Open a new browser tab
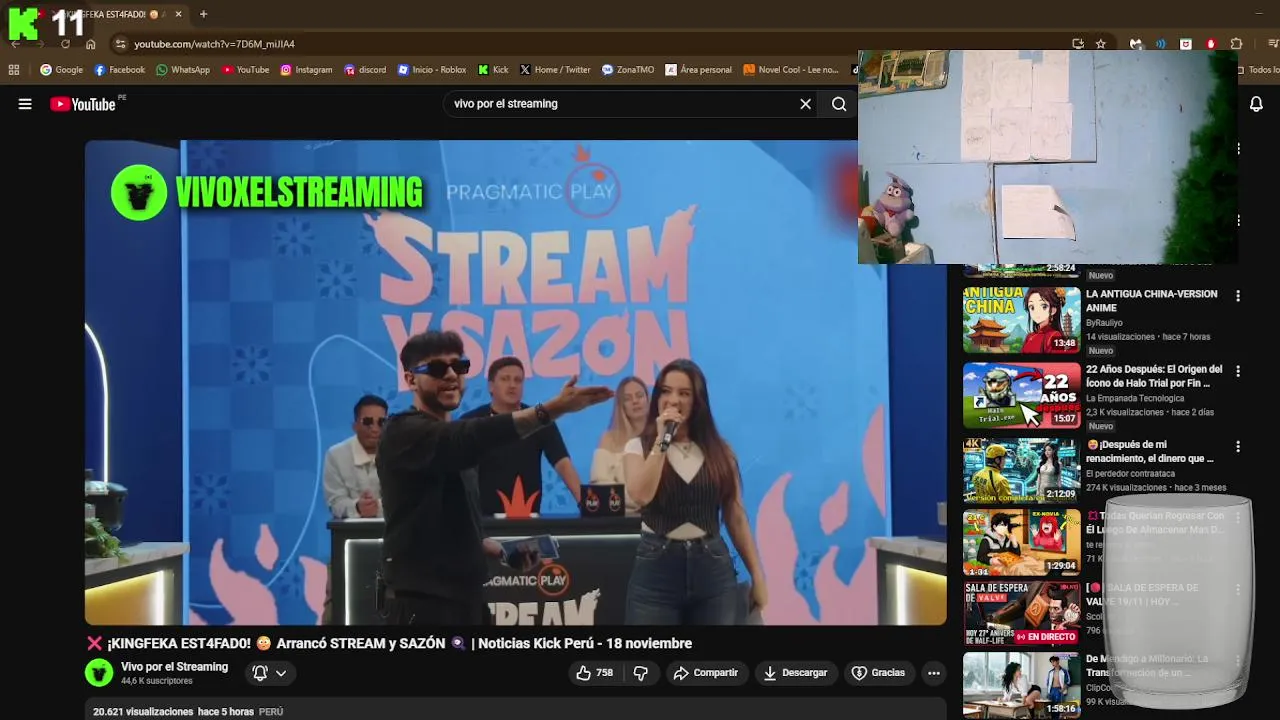 coord(203,14)
